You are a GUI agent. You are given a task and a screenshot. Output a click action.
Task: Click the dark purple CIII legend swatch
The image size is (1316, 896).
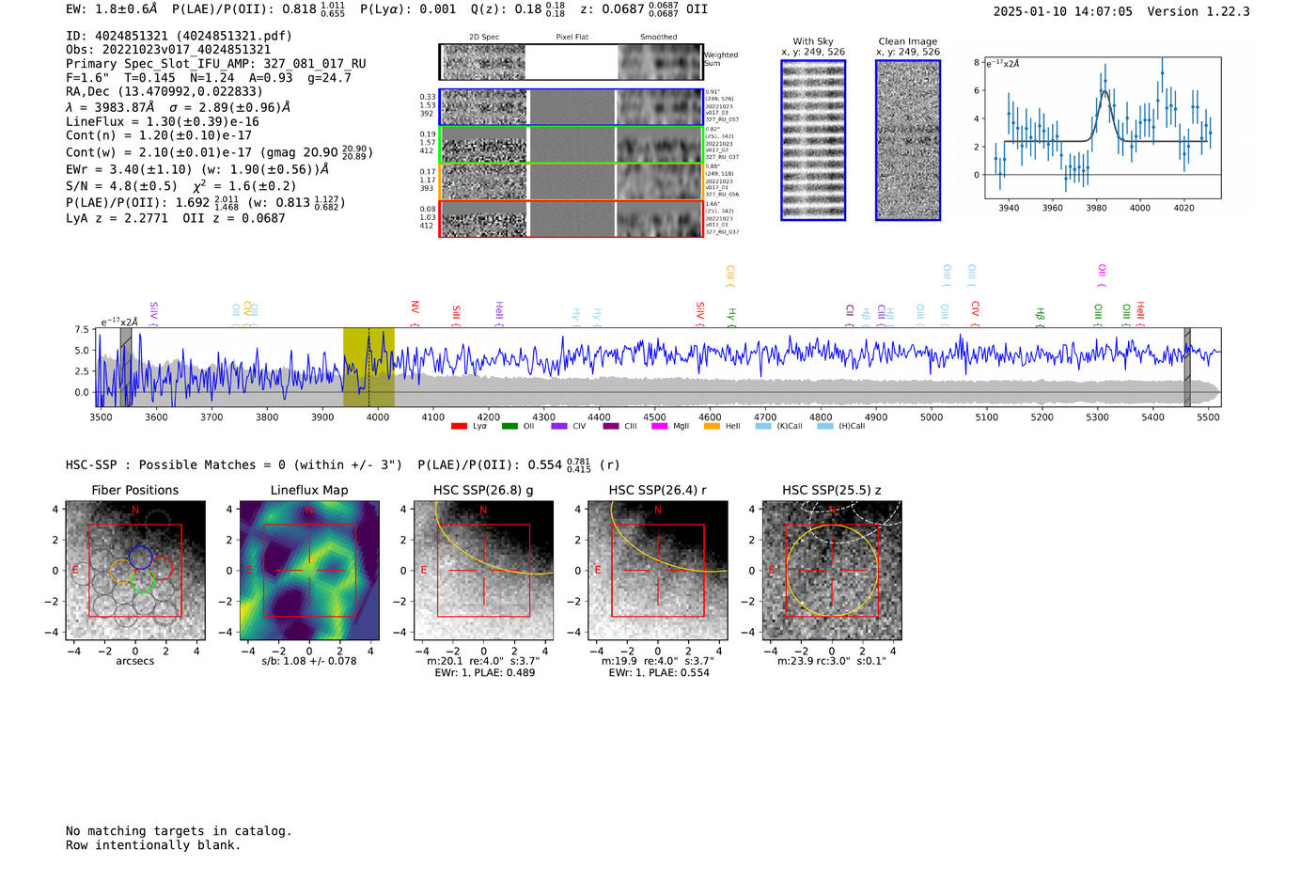pos(611,427)
